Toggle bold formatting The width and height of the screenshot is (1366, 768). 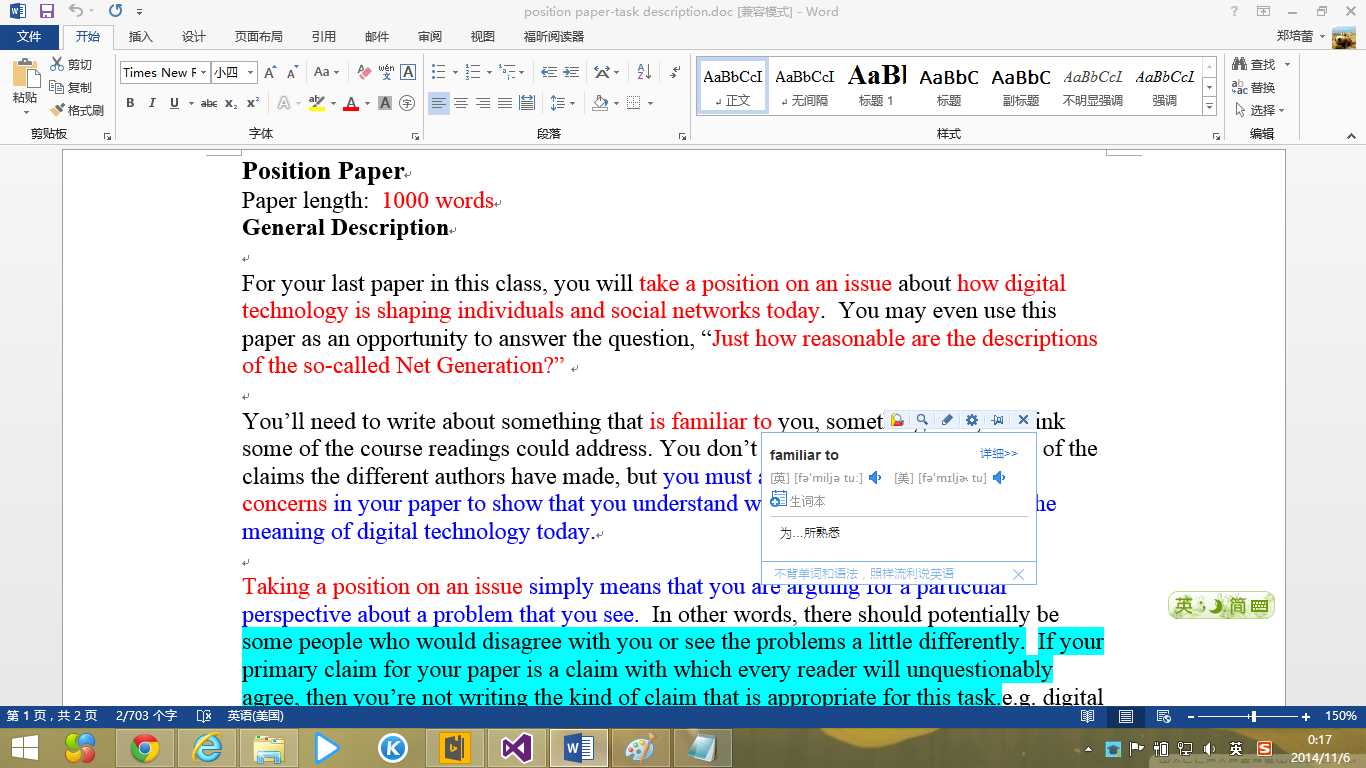[130, 103]
